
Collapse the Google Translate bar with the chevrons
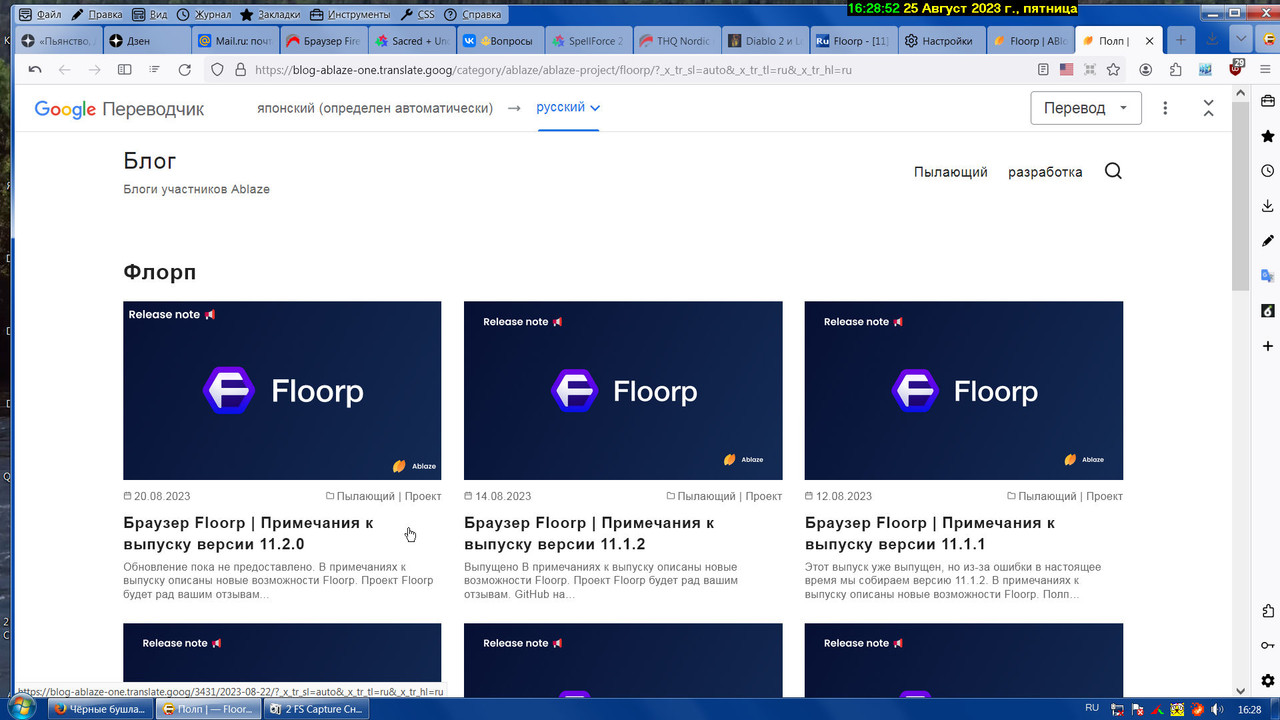1208,108
